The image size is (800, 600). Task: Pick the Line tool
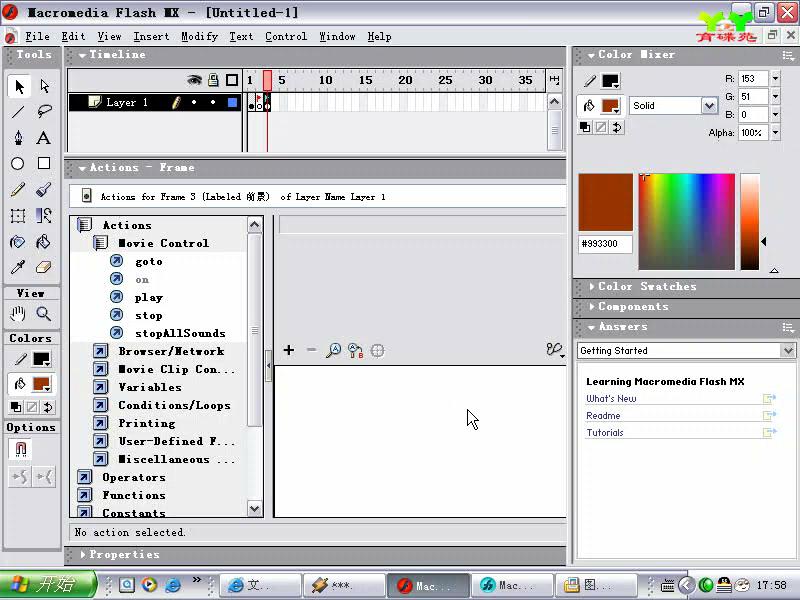coord(18,112)
